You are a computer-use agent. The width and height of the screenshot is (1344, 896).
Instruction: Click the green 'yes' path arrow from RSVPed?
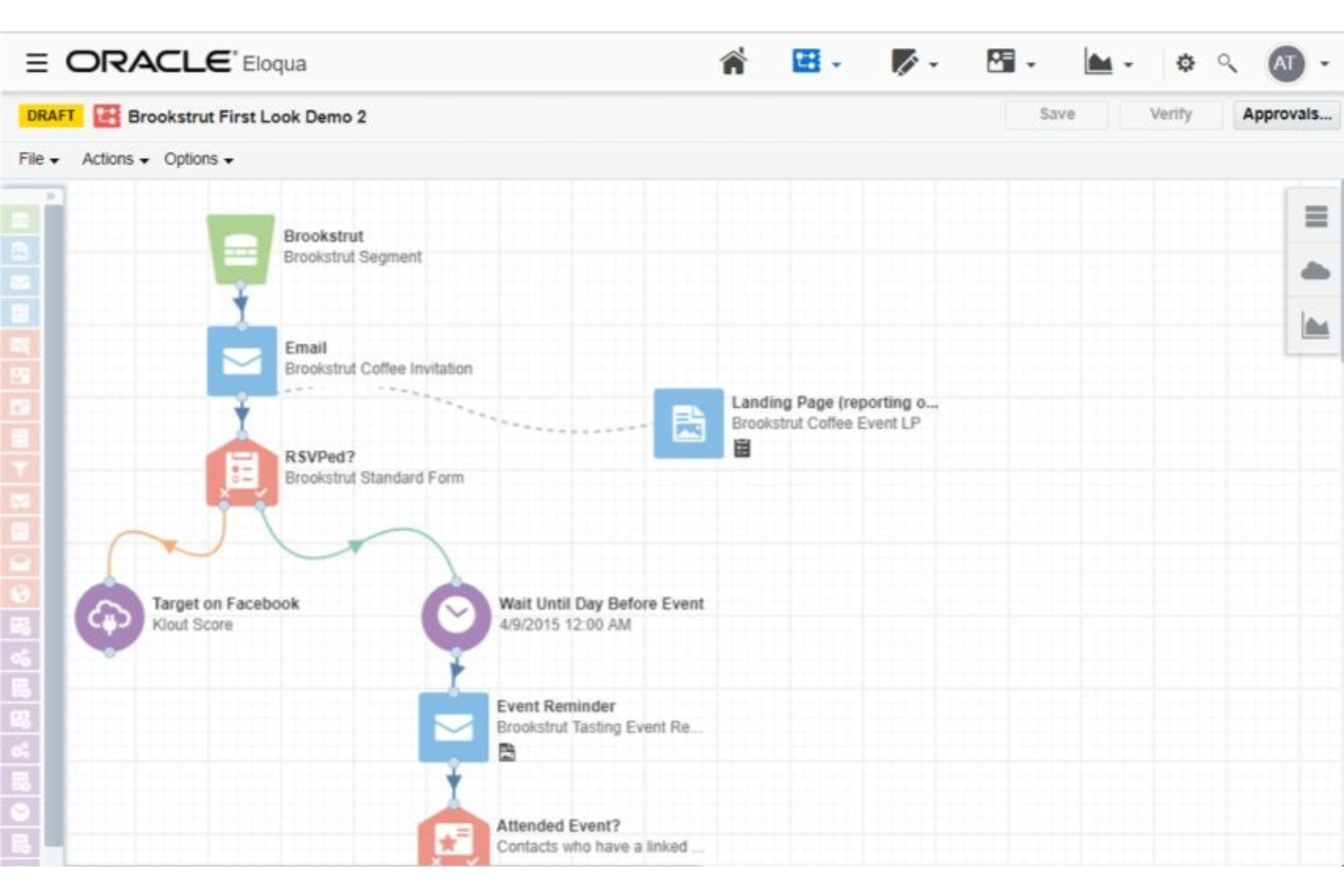[x=355, y=545]
